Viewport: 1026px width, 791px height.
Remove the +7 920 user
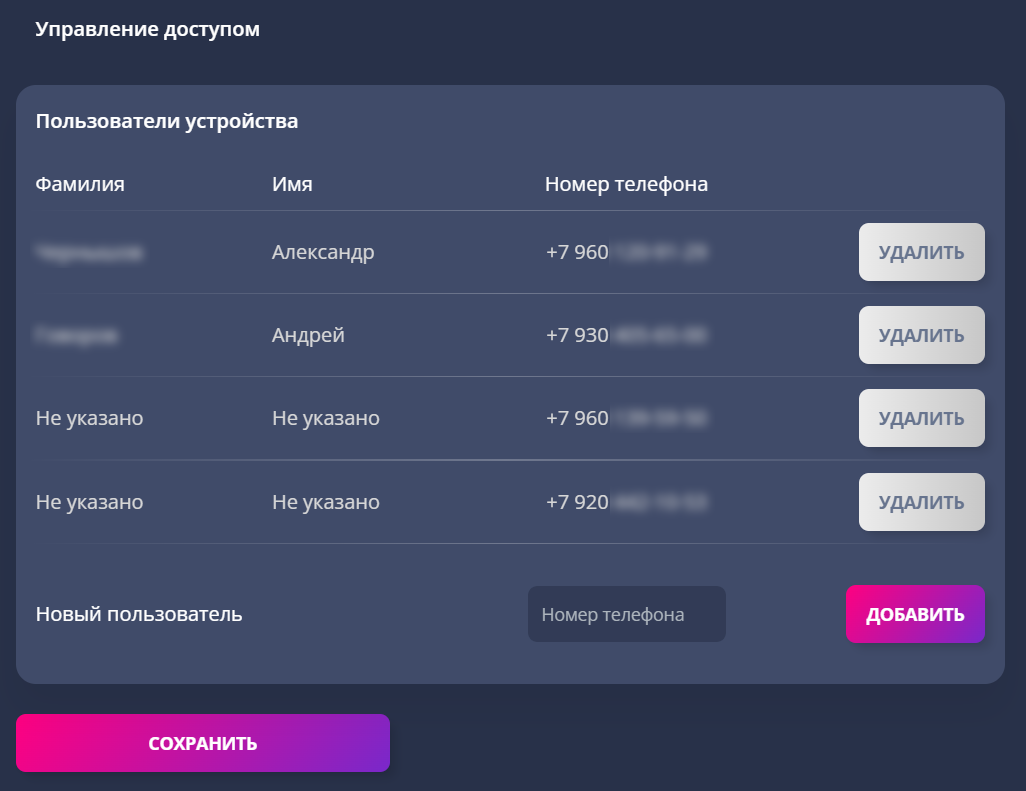[x=921, y=502]
